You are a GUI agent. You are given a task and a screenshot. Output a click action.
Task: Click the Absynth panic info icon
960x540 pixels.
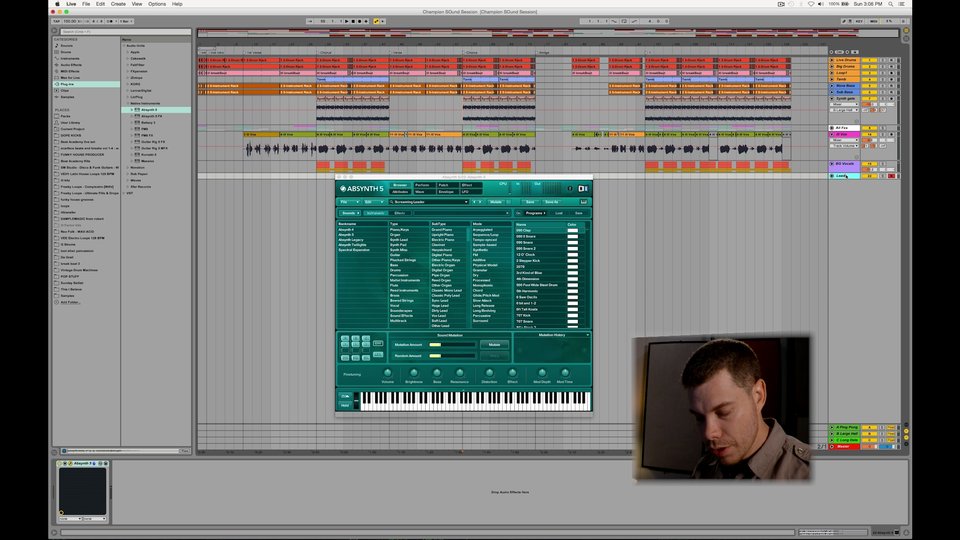(570, 189)
